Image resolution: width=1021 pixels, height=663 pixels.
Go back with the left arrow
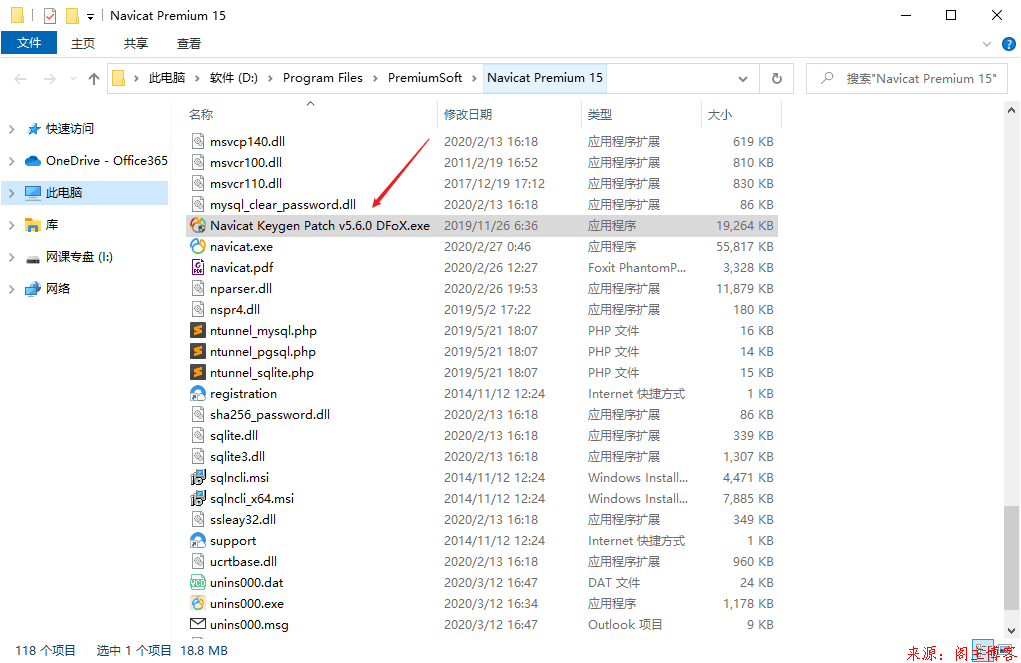point(20,79)
